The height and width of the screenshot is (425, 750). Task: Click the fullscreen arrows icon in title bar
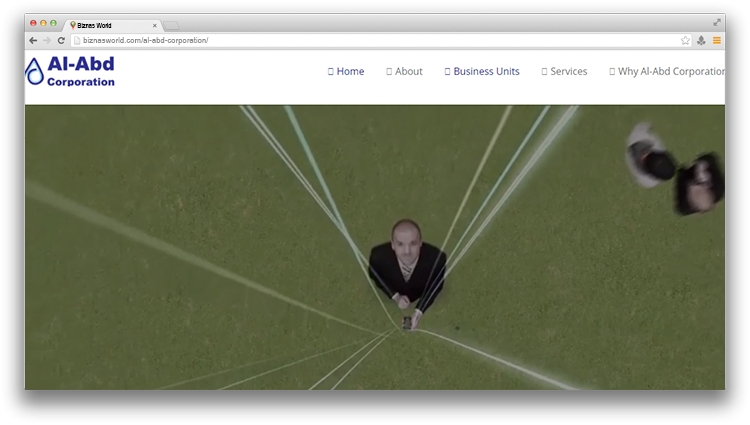point(717,22)
